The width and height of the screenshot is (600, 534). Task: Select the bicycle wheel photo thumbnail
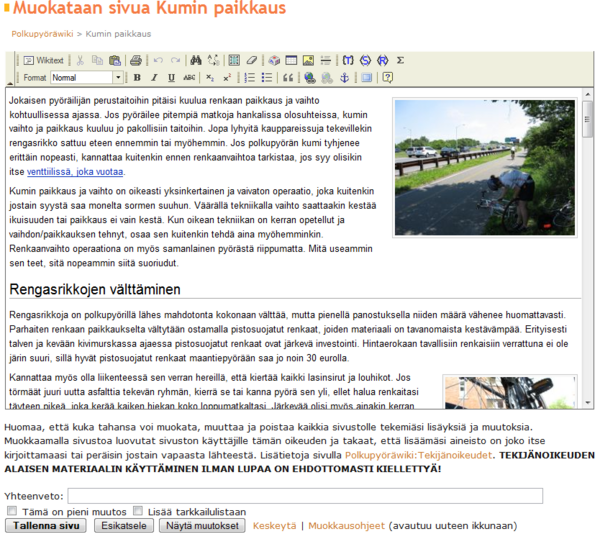[x=510, y=392]
